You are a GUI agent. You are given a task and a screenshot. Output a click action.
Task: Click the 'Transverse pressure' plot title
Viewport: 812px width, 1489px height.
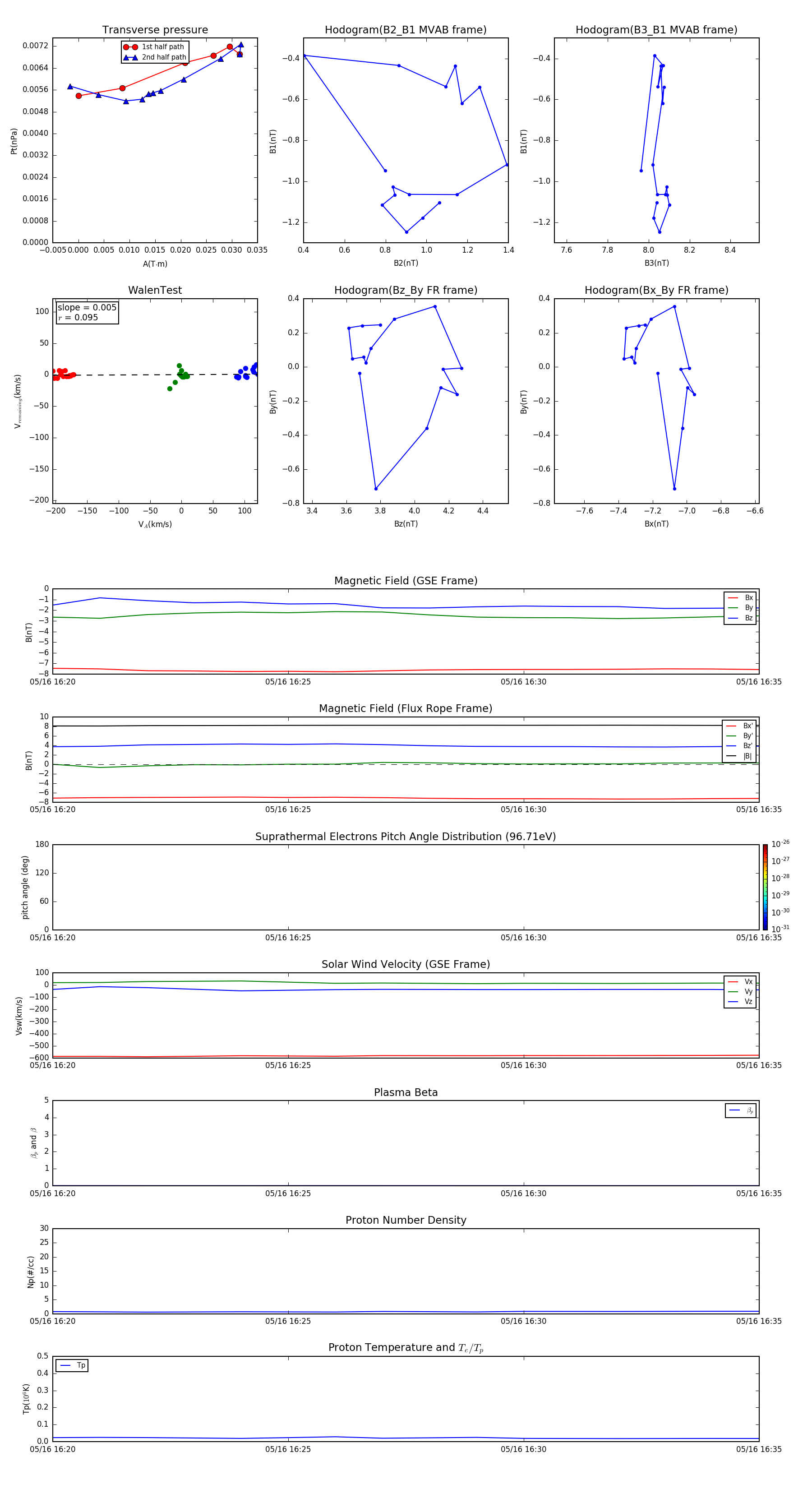155,30
